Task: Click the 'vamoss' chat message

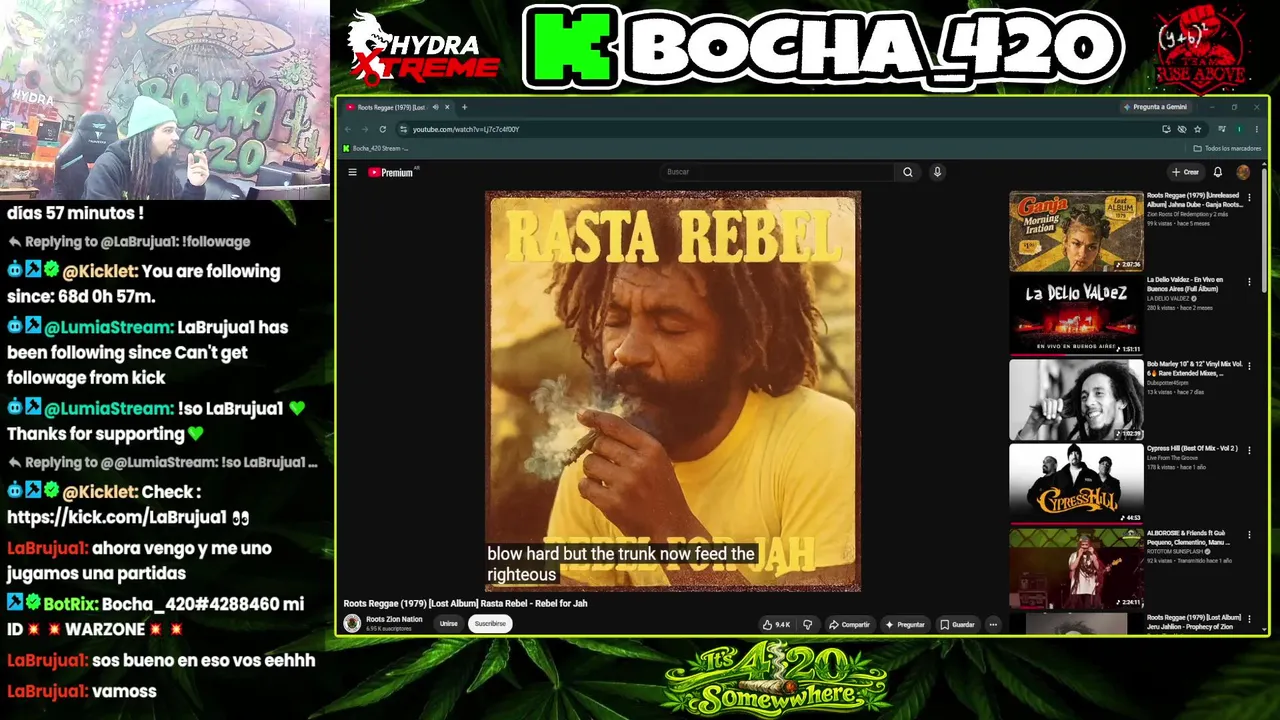Action: pyautogui.click(x=124, y=691)
